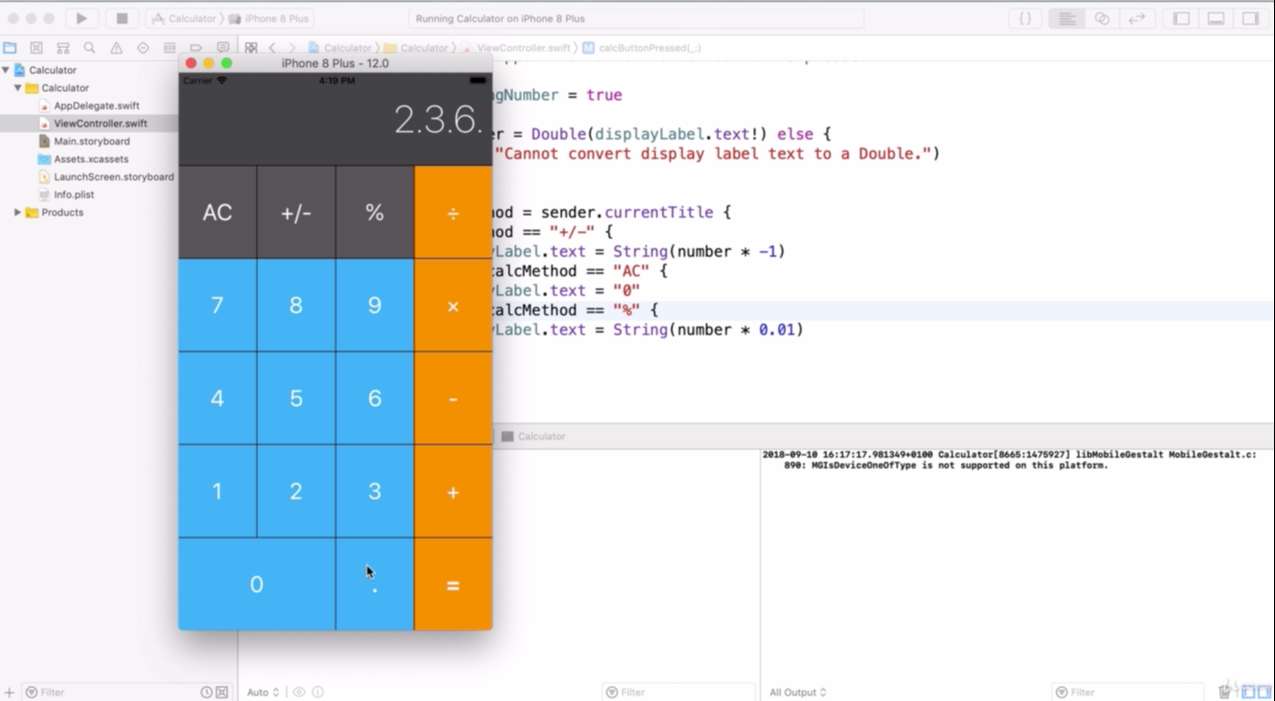Expand the Products folder
Image resolution: width=1275 pixels, height=701 pixels.
click(17, 212)
